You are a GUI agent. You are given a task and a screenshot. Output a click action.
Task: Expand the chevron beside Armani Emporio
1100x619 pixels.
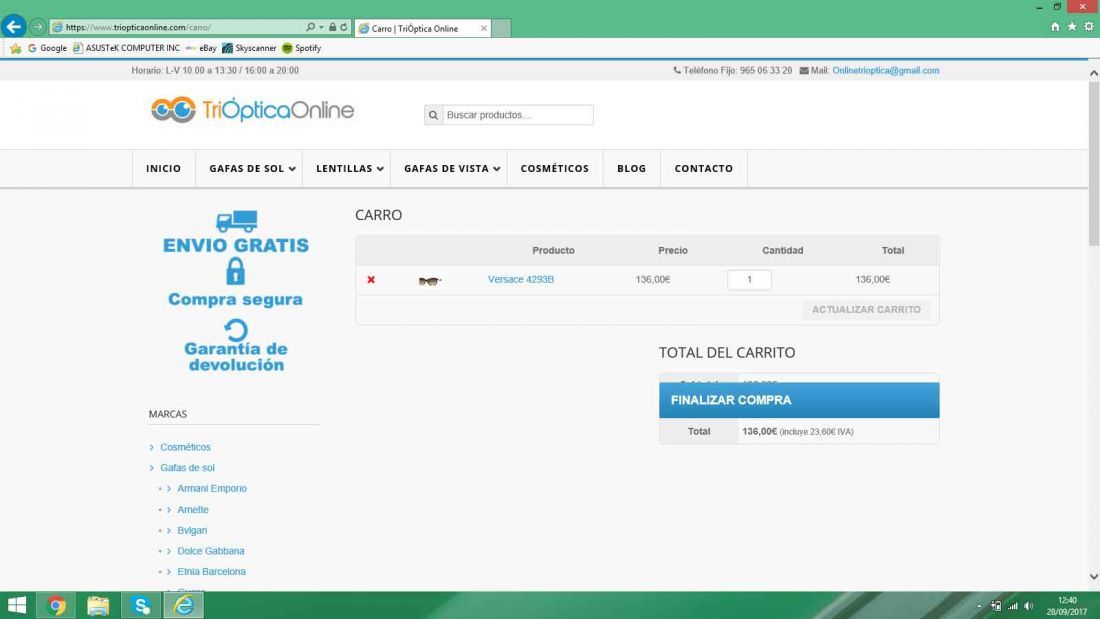pos(169,488)
